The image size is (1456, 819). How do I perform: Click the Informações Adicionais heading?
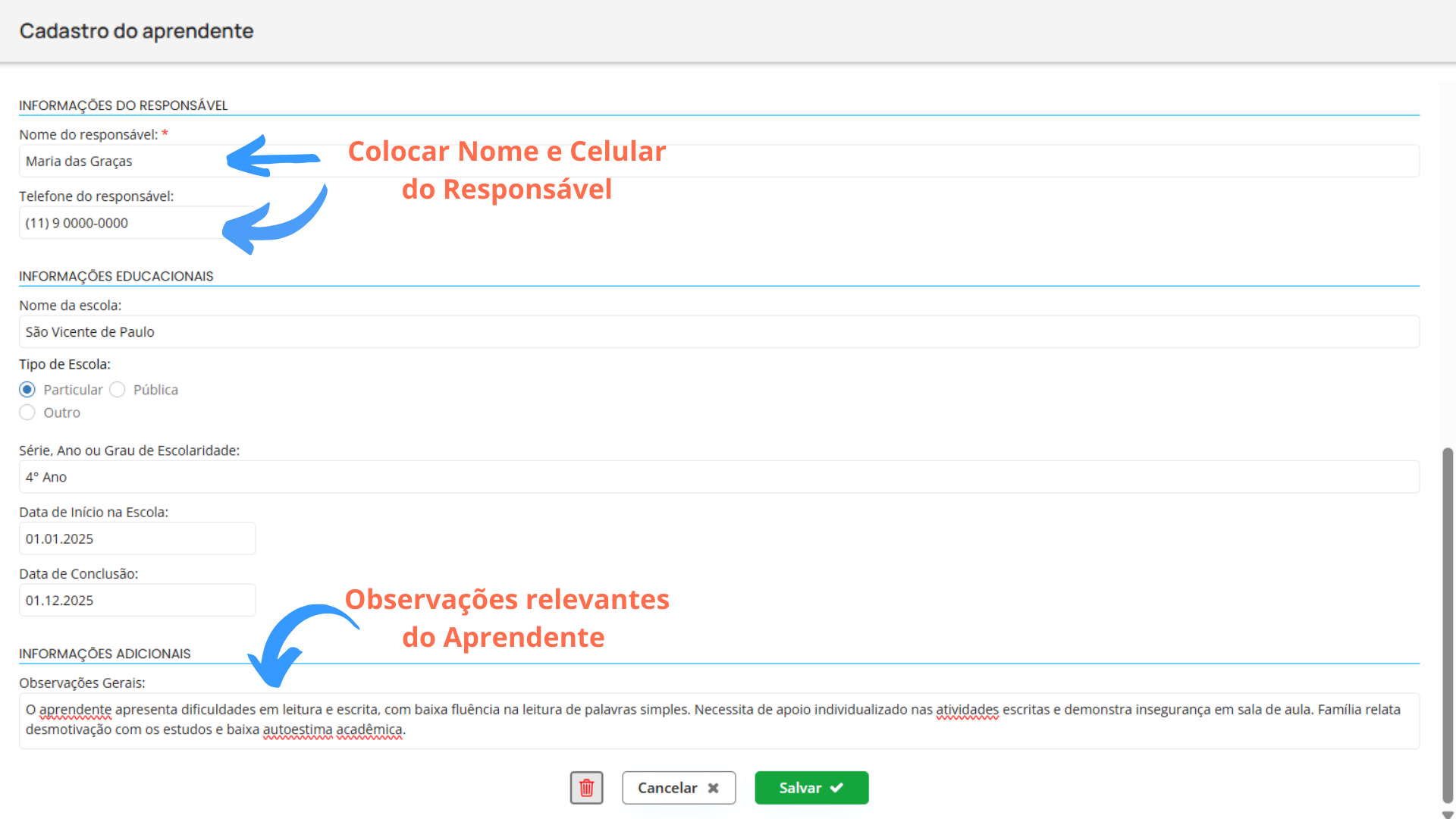105,654
